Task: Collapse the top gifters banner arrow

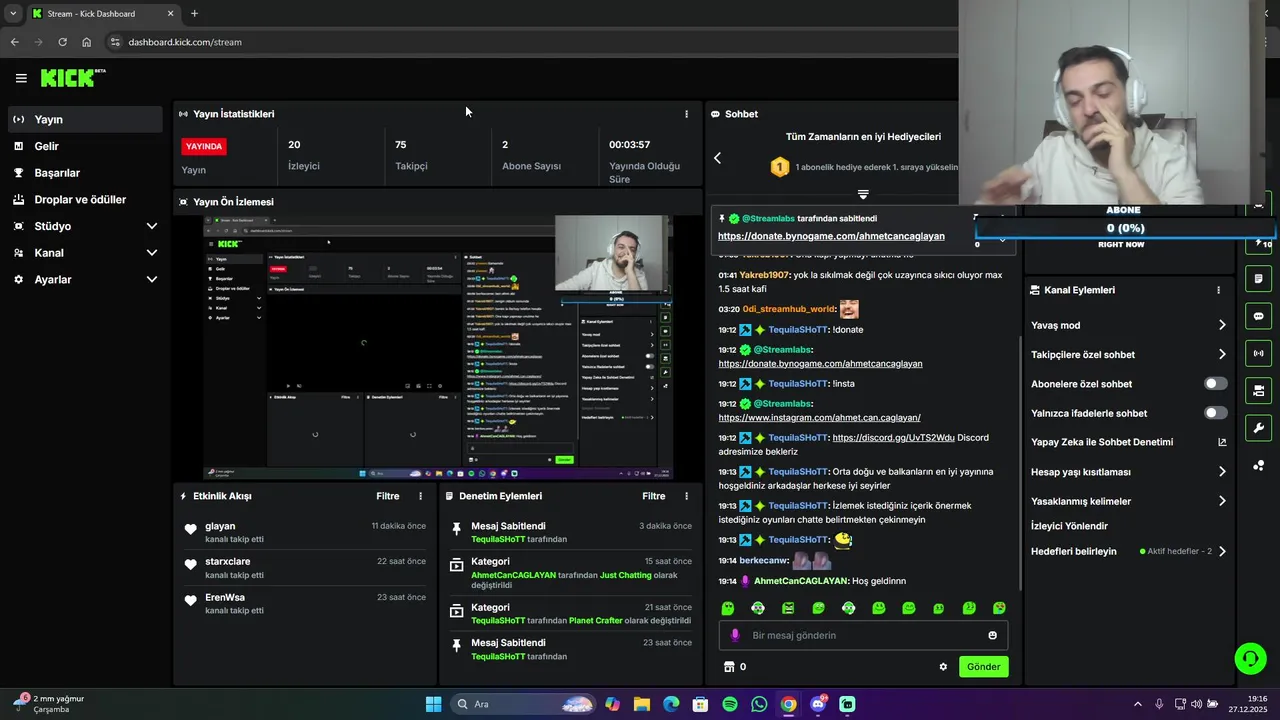Action: [863, 194]
